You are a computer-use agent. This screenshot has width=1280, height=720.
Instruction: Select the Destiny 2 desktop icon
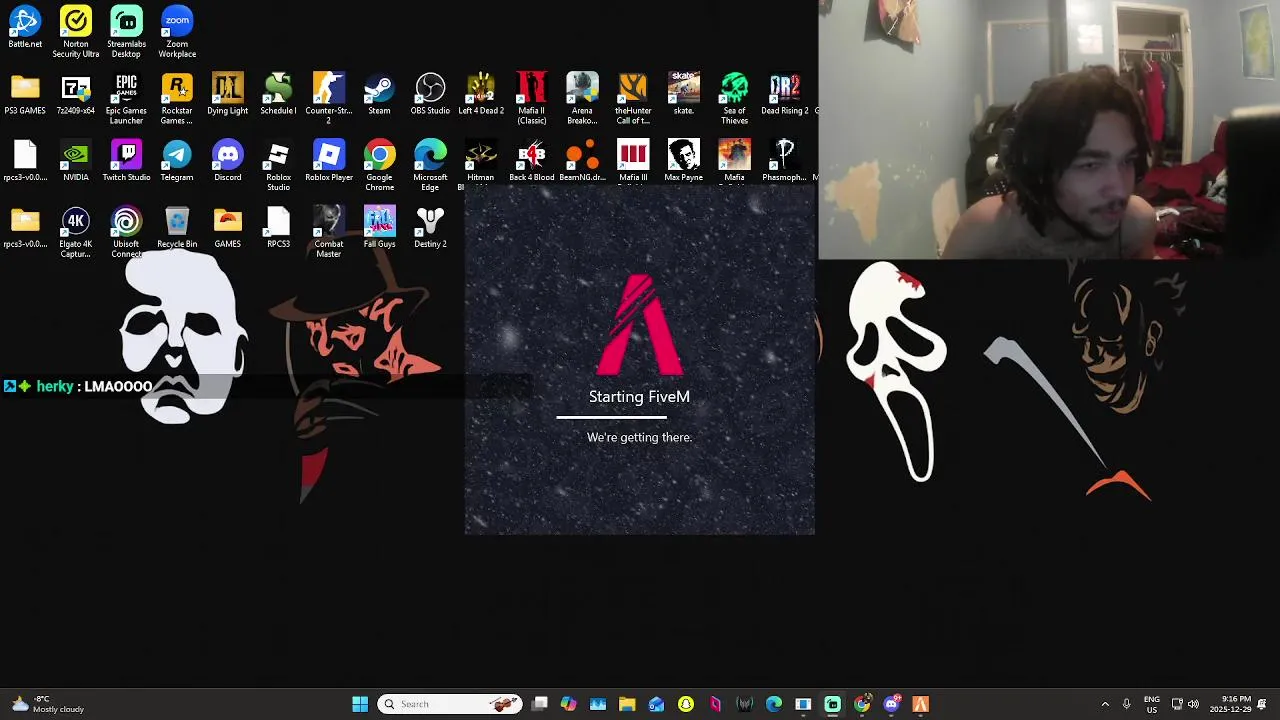coord(430,227)
